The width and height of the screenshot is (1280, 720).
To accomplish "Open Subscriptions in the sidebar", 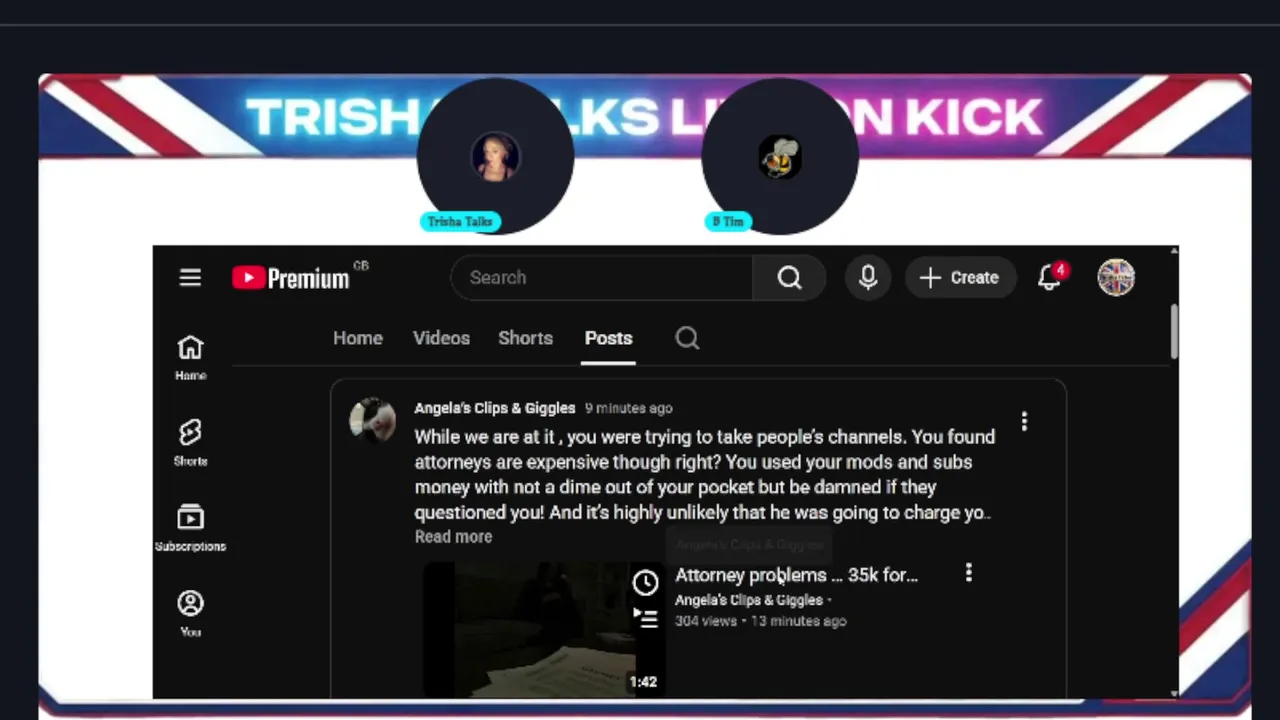I will point(190,528).
